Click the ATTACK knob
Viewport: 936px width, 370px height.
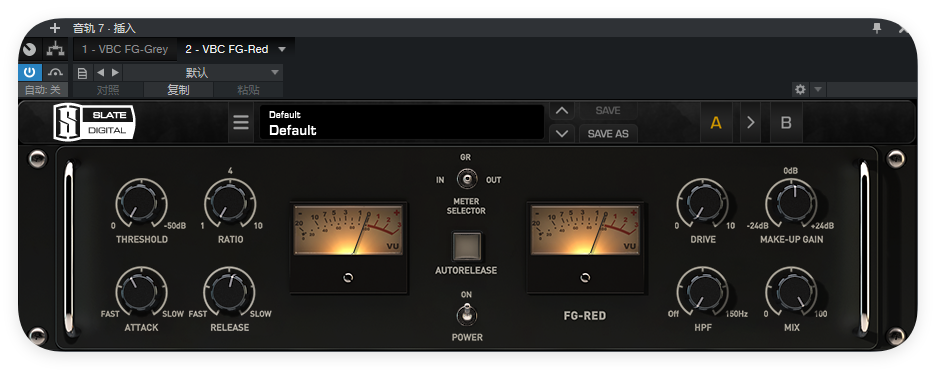click(141, 291)
